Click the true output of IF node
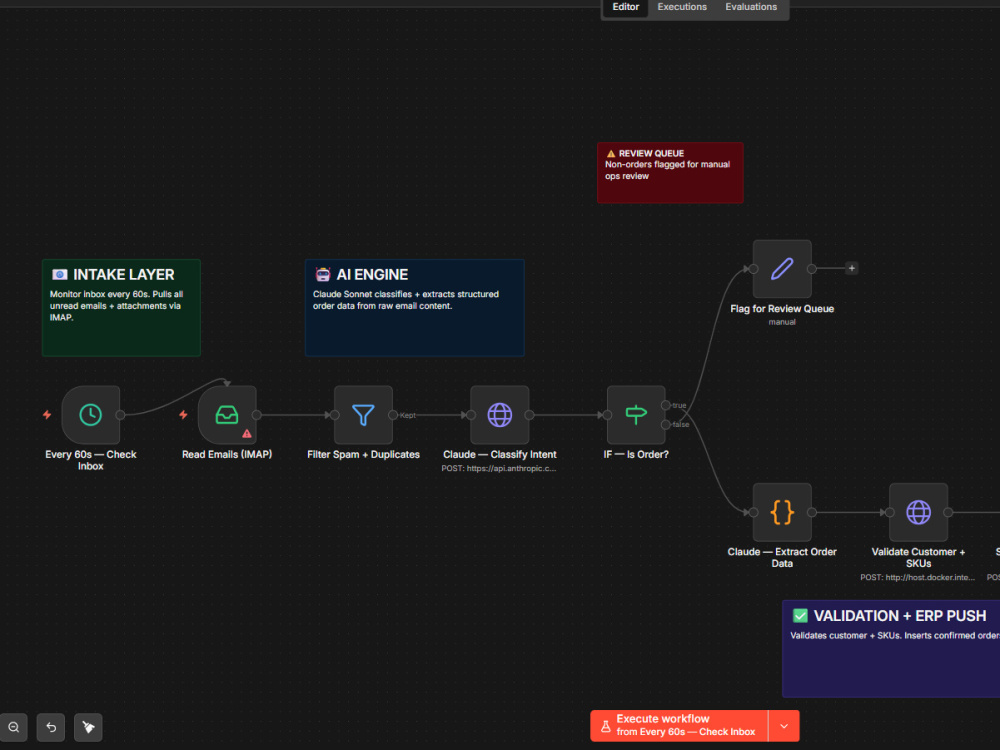This screenshot has height=750, width=1000. [x=666, y=406]
